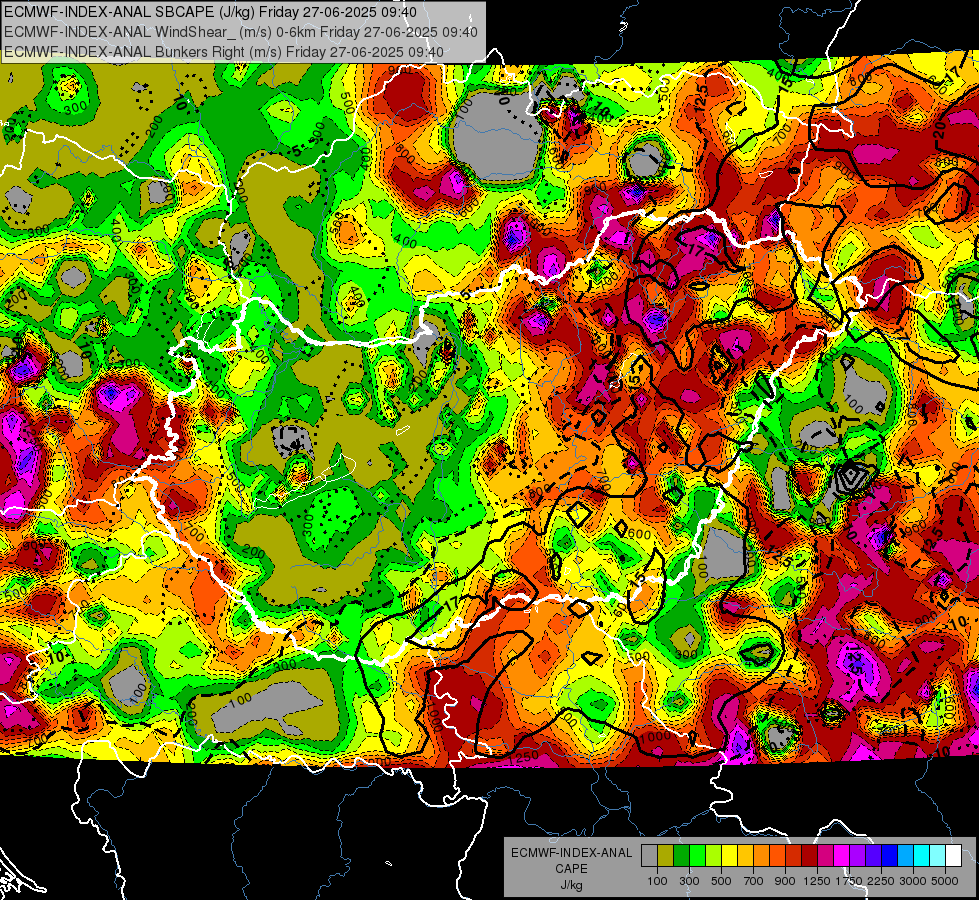Select the amber legend swatch
Viewport: 979px width, 900px height.
coord(745,855)
